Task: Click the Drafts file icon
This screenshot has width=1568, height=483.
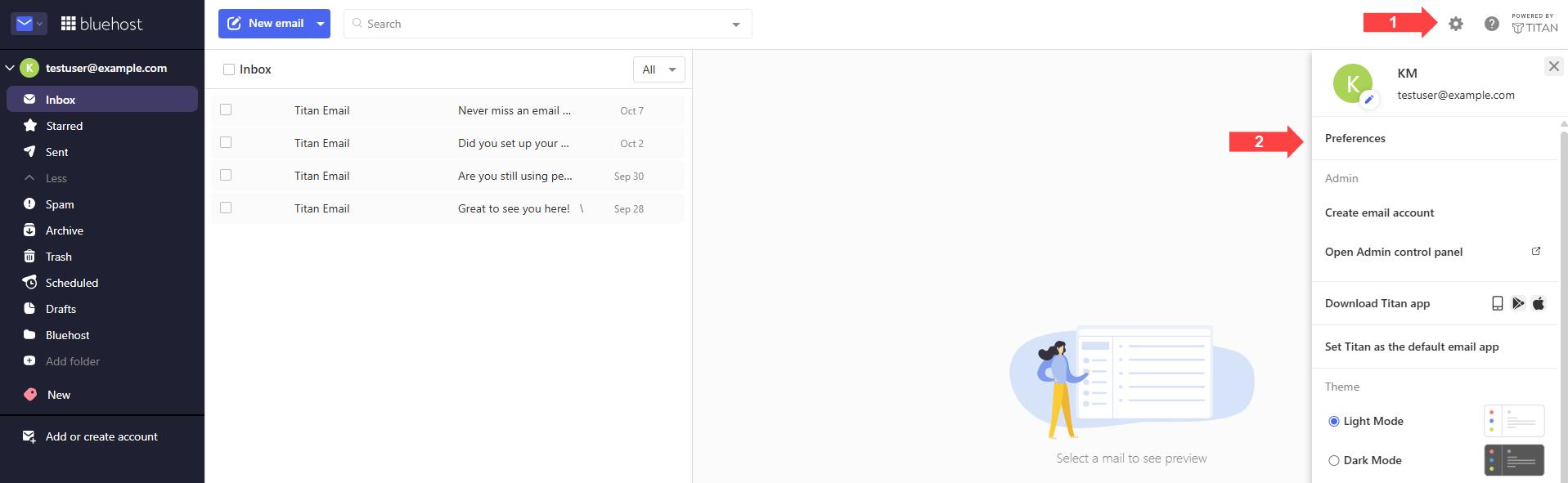Action: click(29, 308)
